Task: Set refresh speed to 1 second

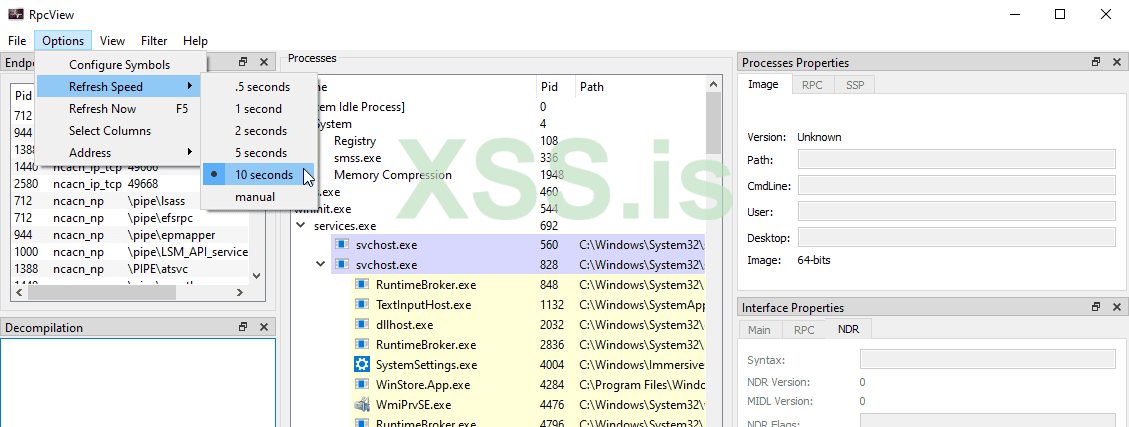Action: 258,109
